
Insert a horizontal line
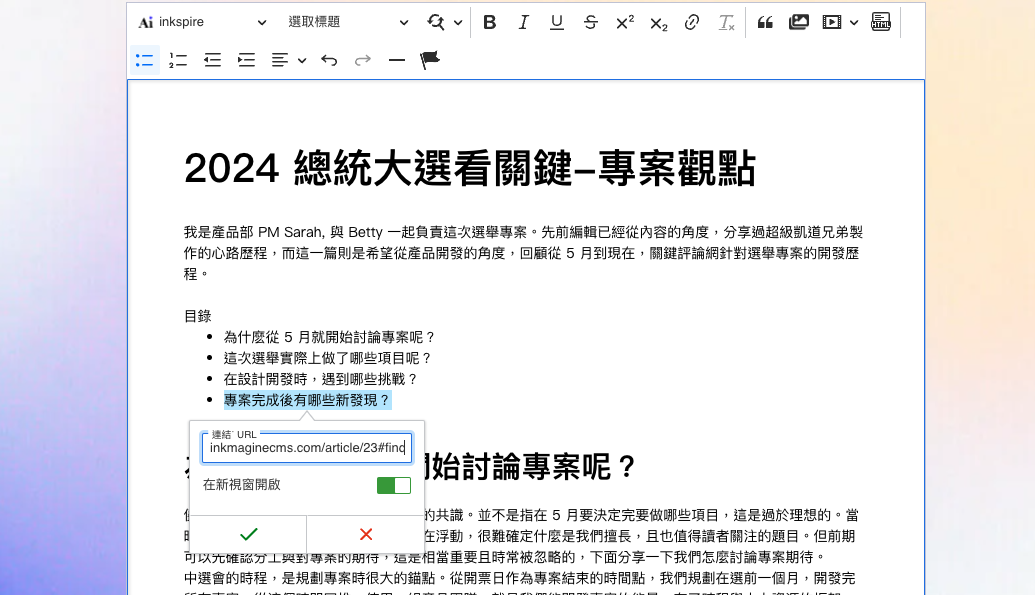[x=397, y=60]
